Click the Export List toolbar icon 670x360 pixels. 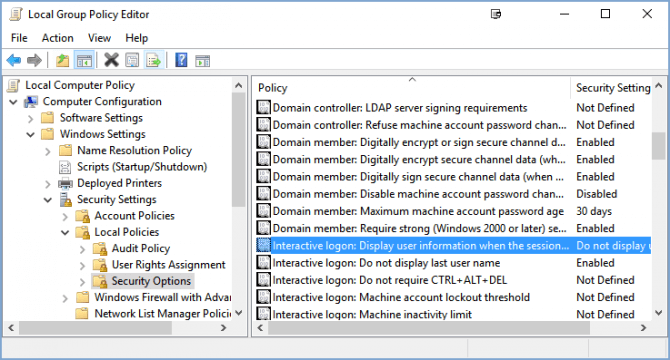point(154,60)
